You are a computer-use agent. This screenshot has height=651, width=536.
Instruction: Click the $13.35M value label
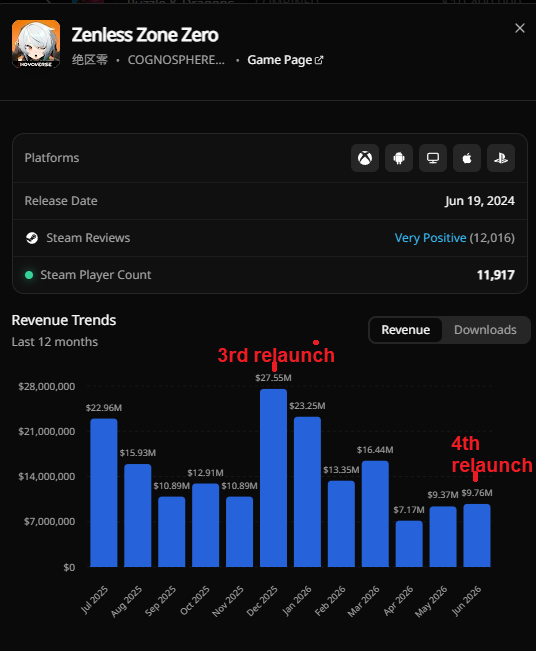click(x=341, y=470)
